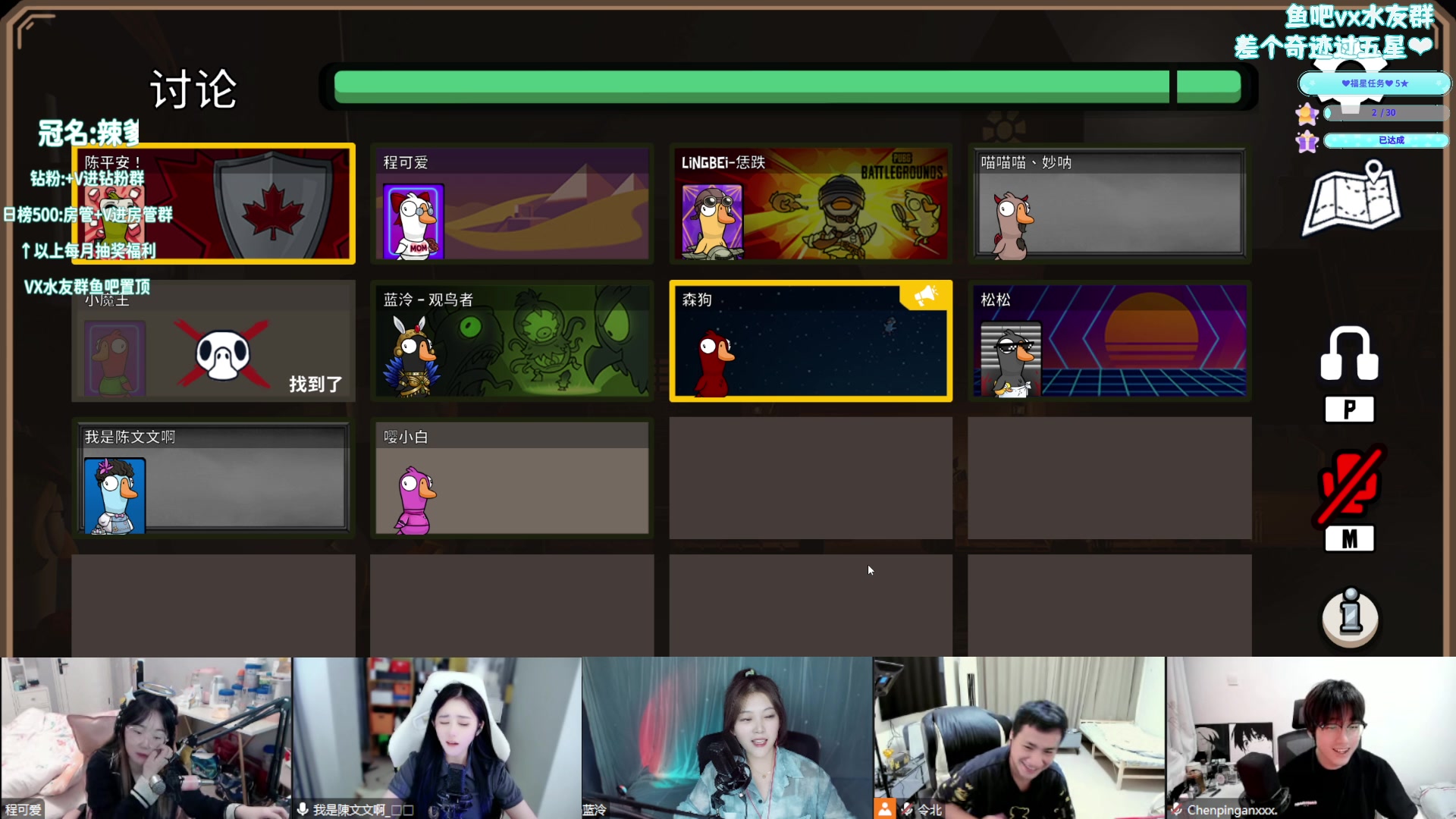Open the folded map icon
This screenshot has height=819, width=1456.
pyautogui.click(x=1352, y=199)
